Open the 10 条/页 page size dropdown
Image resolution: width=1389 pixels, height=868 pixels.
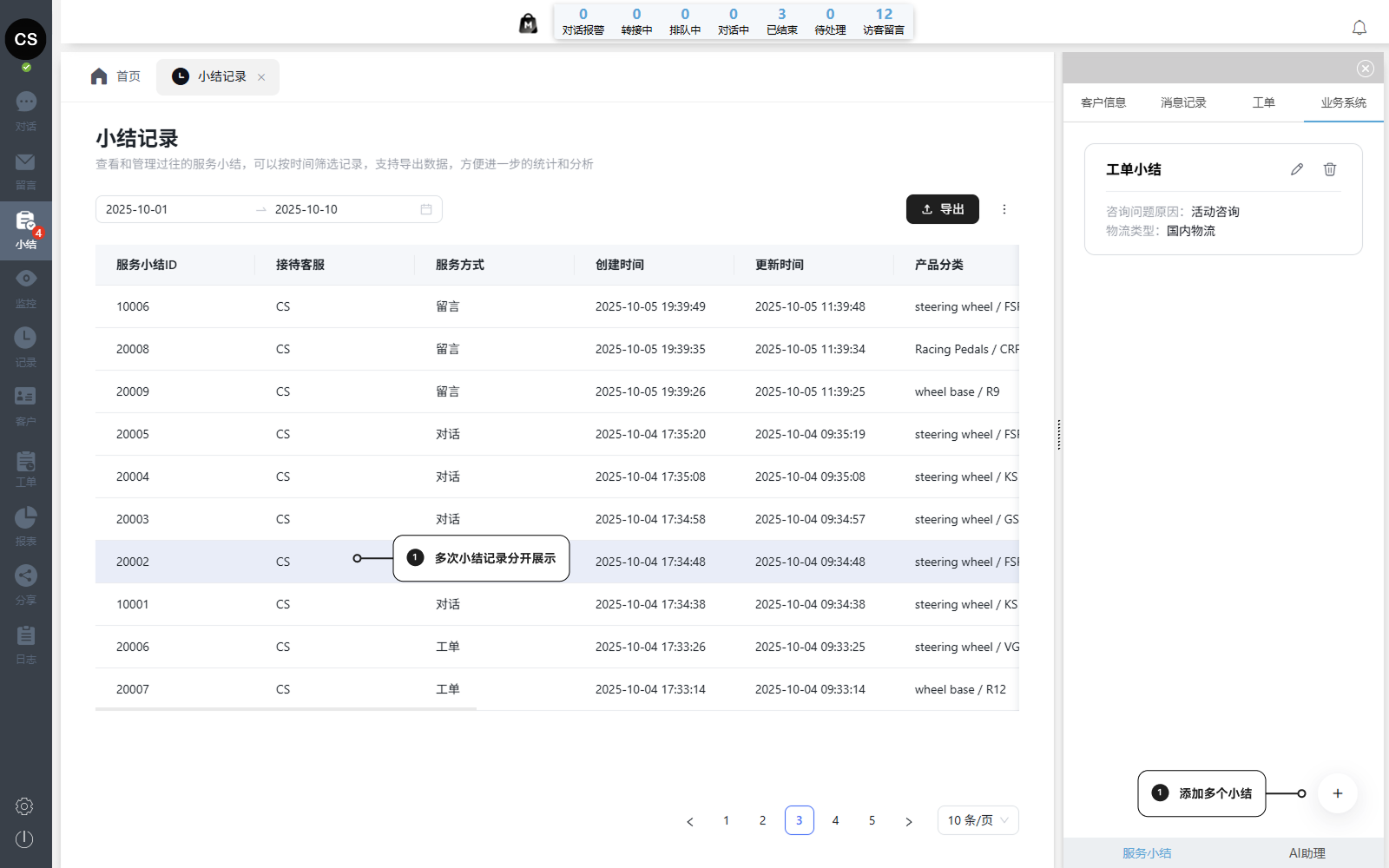pos(978,820)
